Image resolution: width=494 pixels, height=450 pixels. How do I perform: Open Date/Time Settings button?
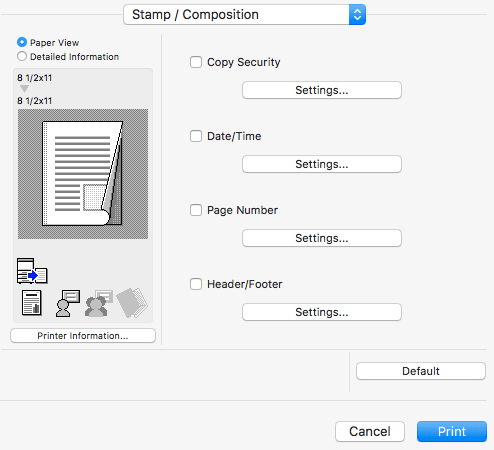click(x=322, y=164)
